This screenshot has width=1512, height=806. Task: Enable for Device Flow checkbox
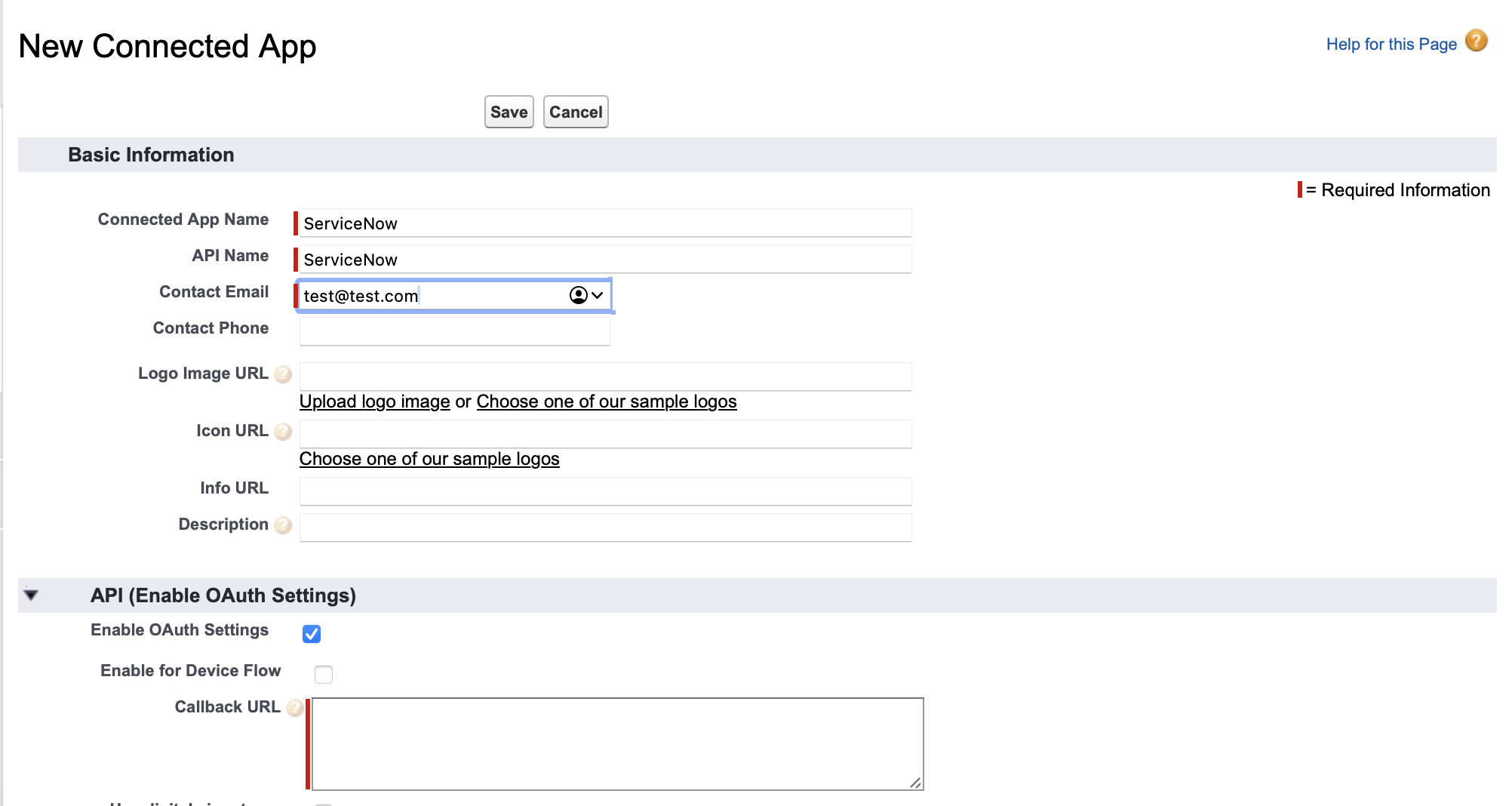pyautogui.click(x=323, y=675)
